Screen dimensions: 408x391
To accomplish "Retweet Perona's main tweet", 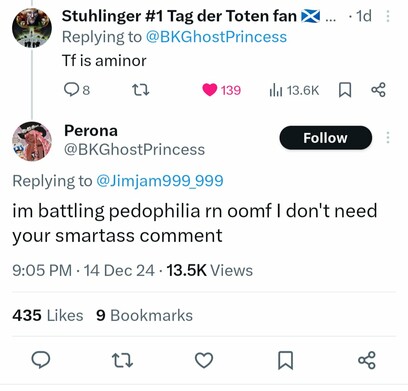I will tap(122, 360).
